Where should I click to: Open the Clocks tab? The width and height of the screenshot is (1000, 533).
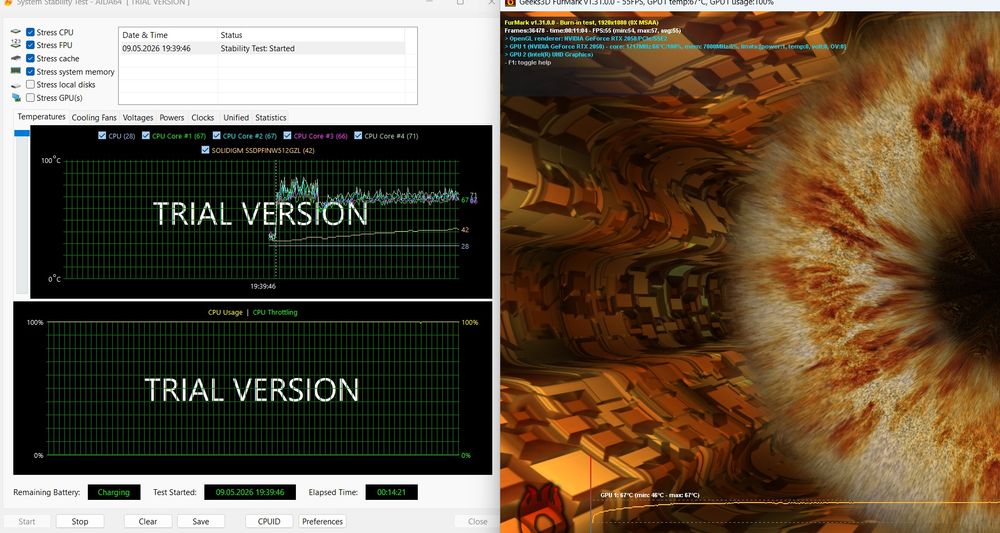[203, 117]
